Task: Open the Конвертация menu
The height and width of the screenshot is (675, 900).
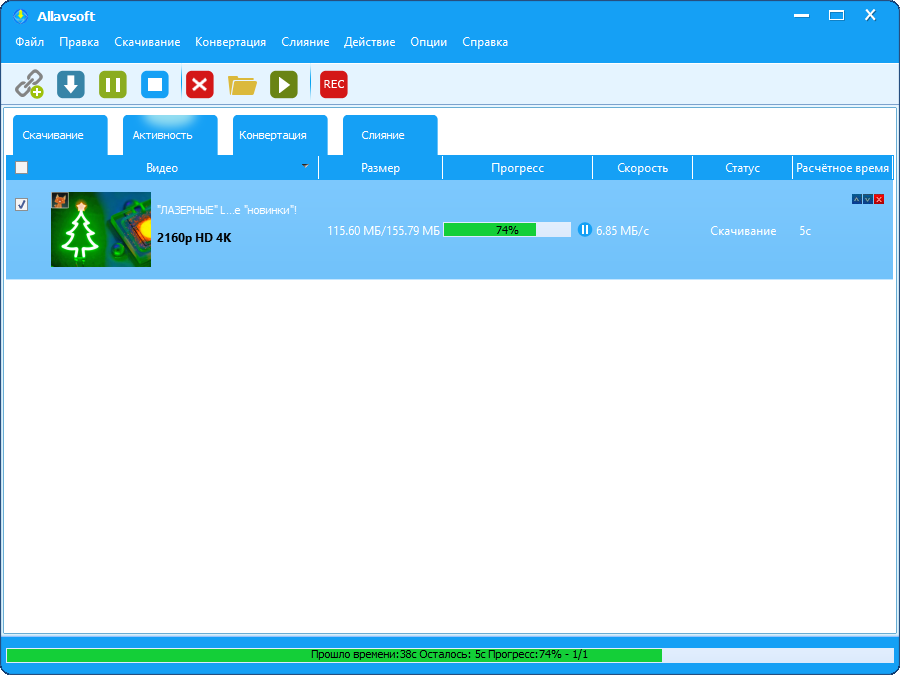Action: tap(230, 42)
